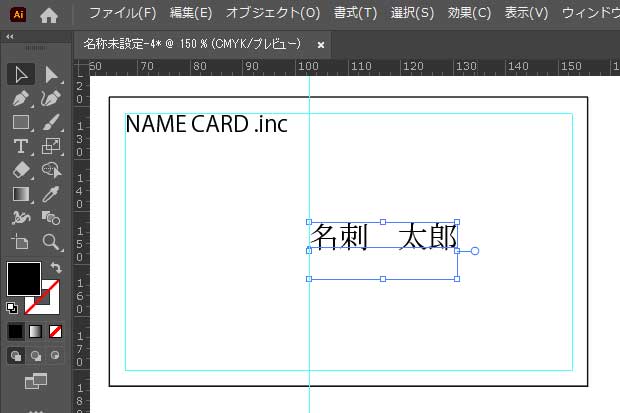This screenshot has width=620, height=413.
Task: Choose Draw Normal mode
Action: click(16, 356)
